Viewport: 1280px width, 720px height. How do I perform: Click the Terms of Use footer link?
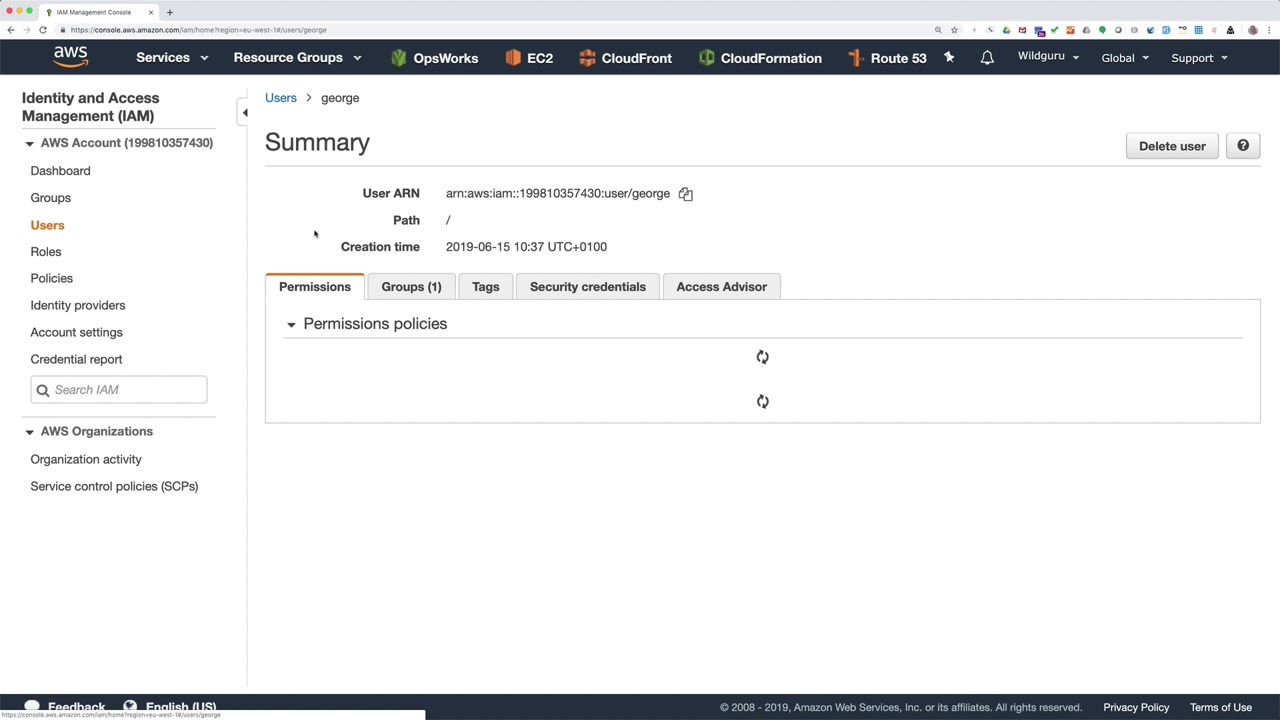(1221, 708)
